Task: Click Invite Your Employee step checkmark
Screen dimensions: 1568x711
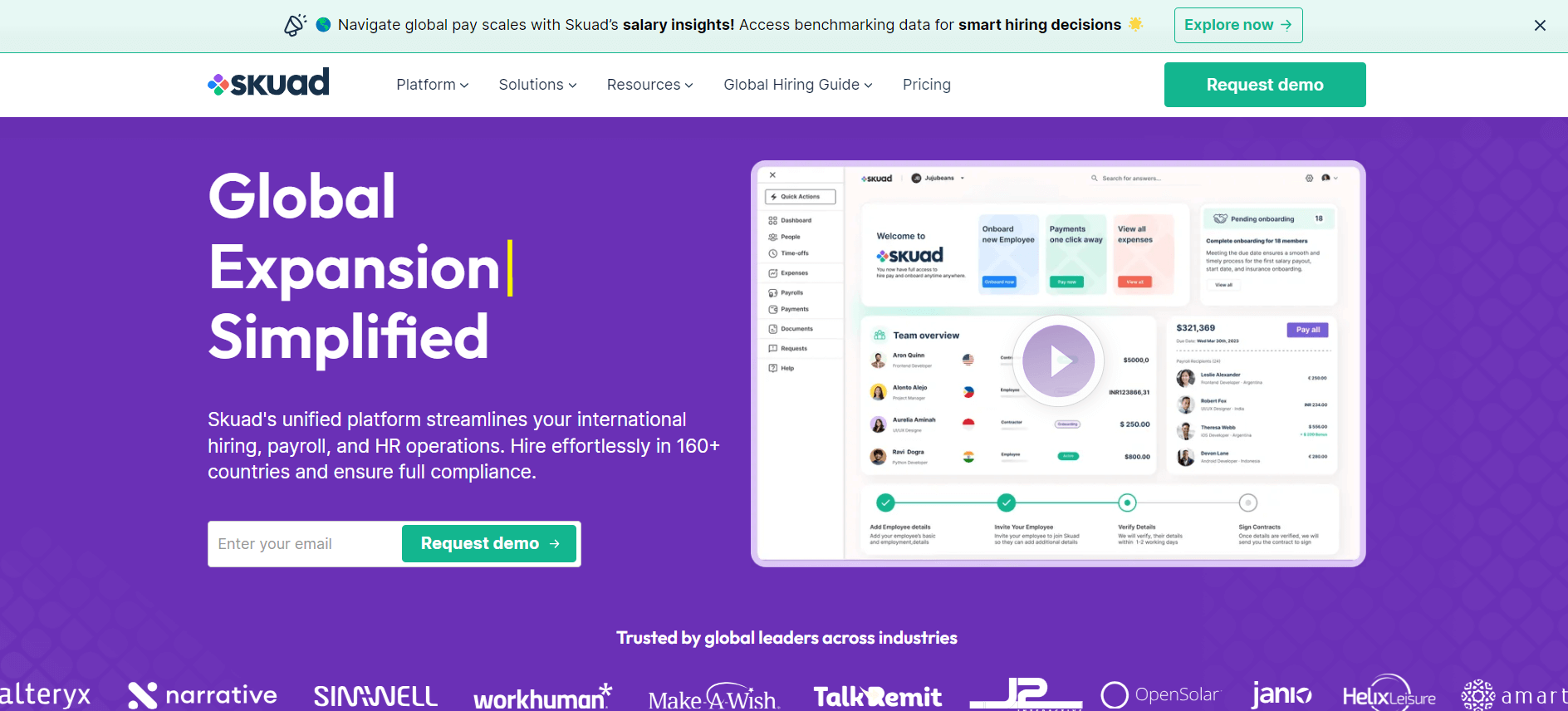Action: pos(1007,503)
